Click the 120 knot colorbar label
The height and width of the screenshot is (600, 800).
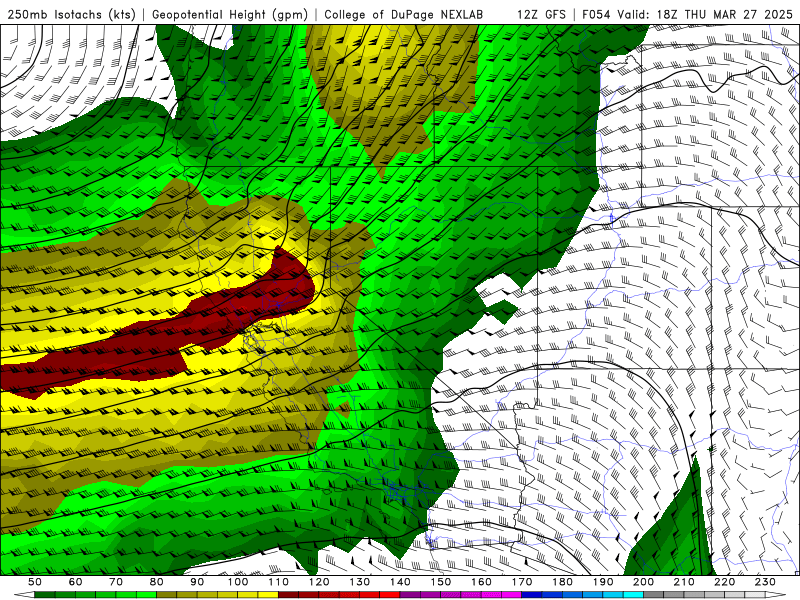pyautogui.click(x=319, y=582)
